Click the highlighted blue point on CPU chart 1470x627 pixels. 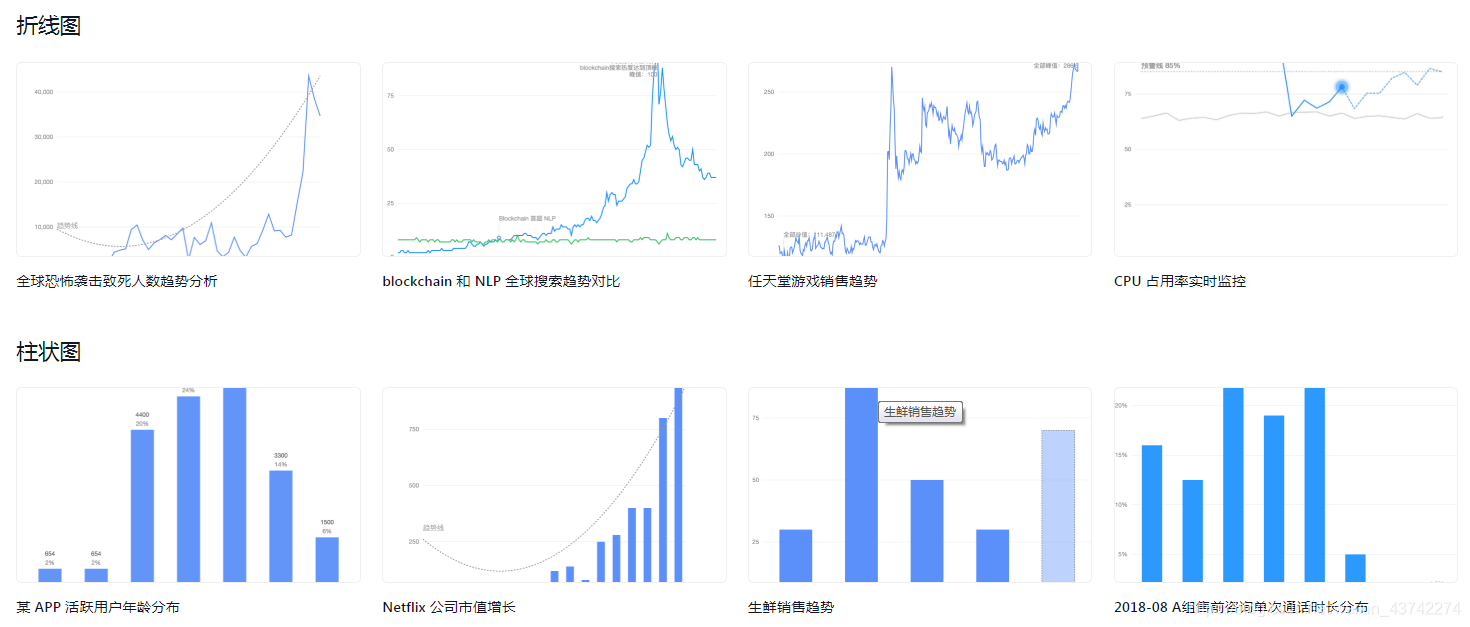(1342, 87)
